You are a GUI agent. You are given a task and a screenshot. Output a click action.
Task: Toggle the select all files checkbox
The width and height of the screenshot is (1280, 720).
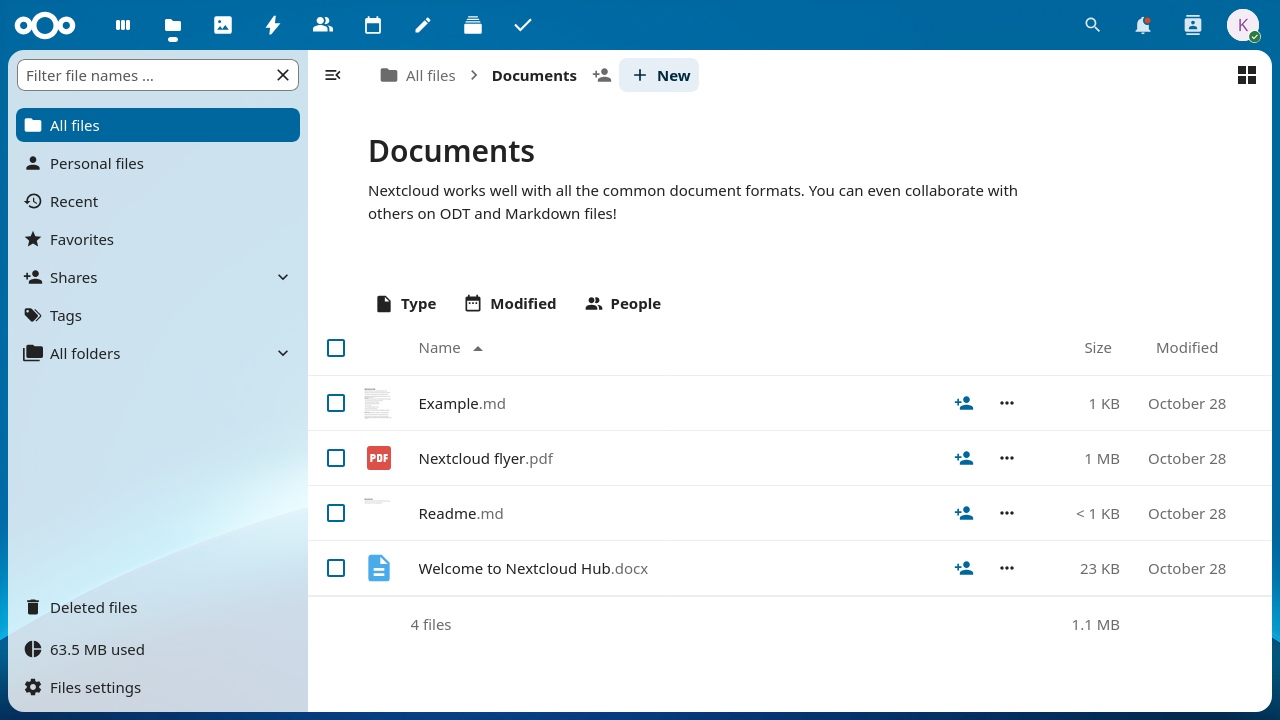(336, 348)
